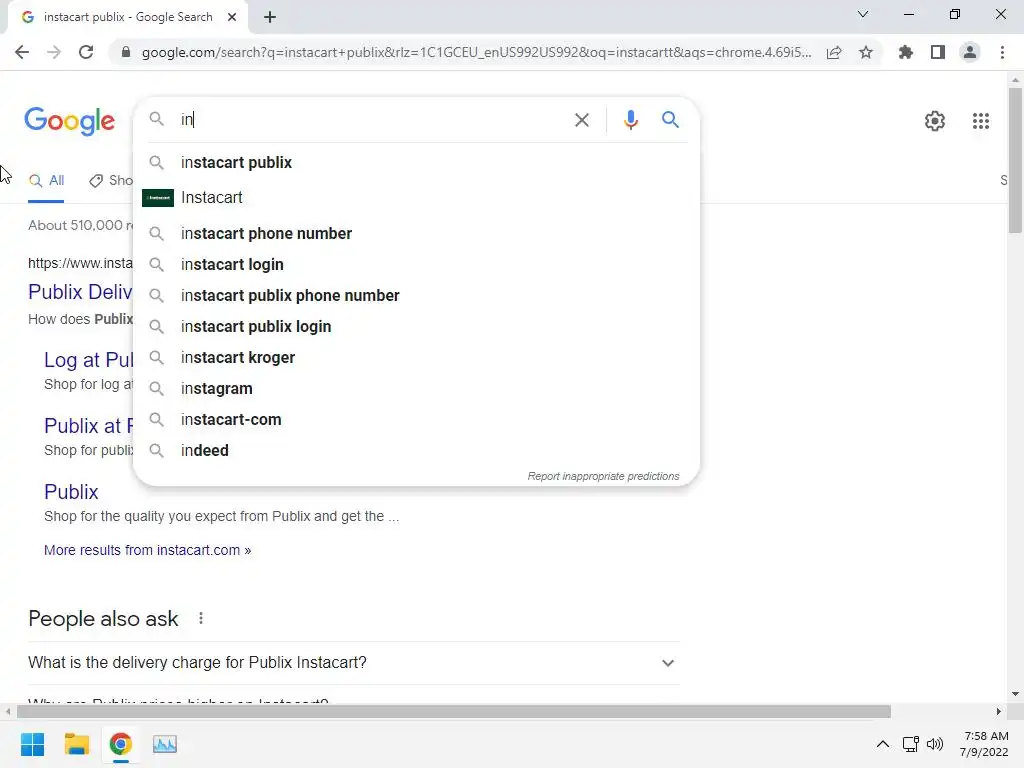Open a new browser tab
Screen dimensions: 1024x768
[270, 16]
